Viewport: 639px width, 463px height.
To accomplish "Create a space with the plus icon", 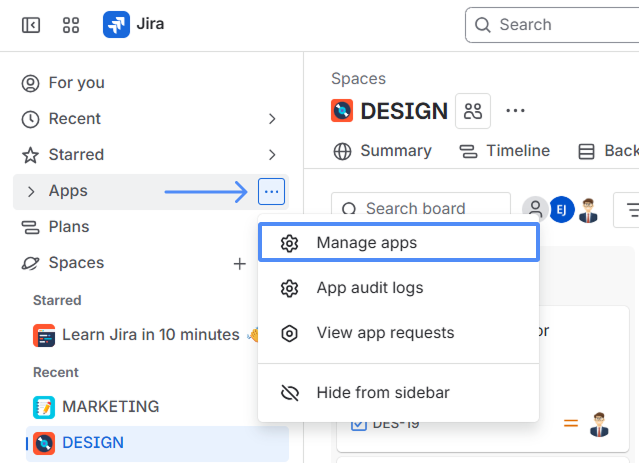I will pos(240,264).
